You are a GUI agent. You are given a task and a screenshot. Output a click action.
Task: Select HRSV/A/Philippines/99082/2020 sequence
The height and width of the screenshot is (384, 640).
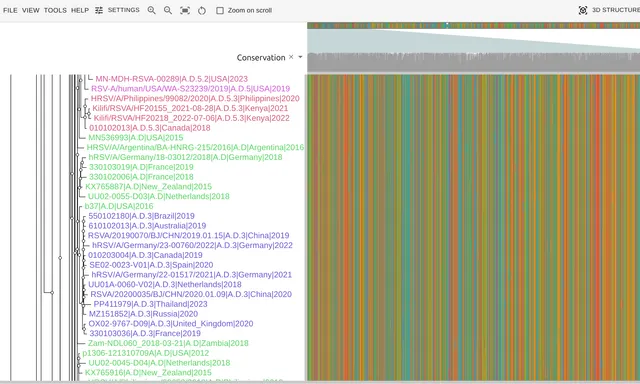coord(195,98)
